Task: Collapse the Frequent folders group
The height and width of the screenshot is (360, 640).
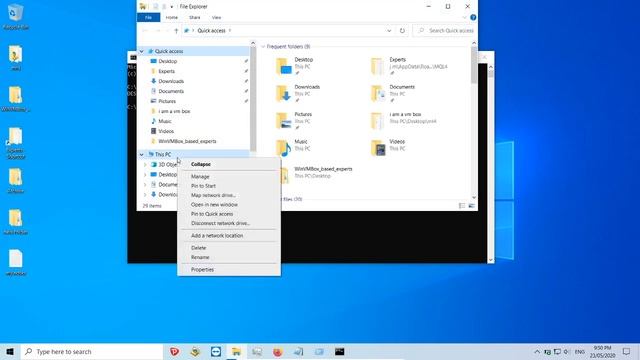Action: click(x=263, y=47)
